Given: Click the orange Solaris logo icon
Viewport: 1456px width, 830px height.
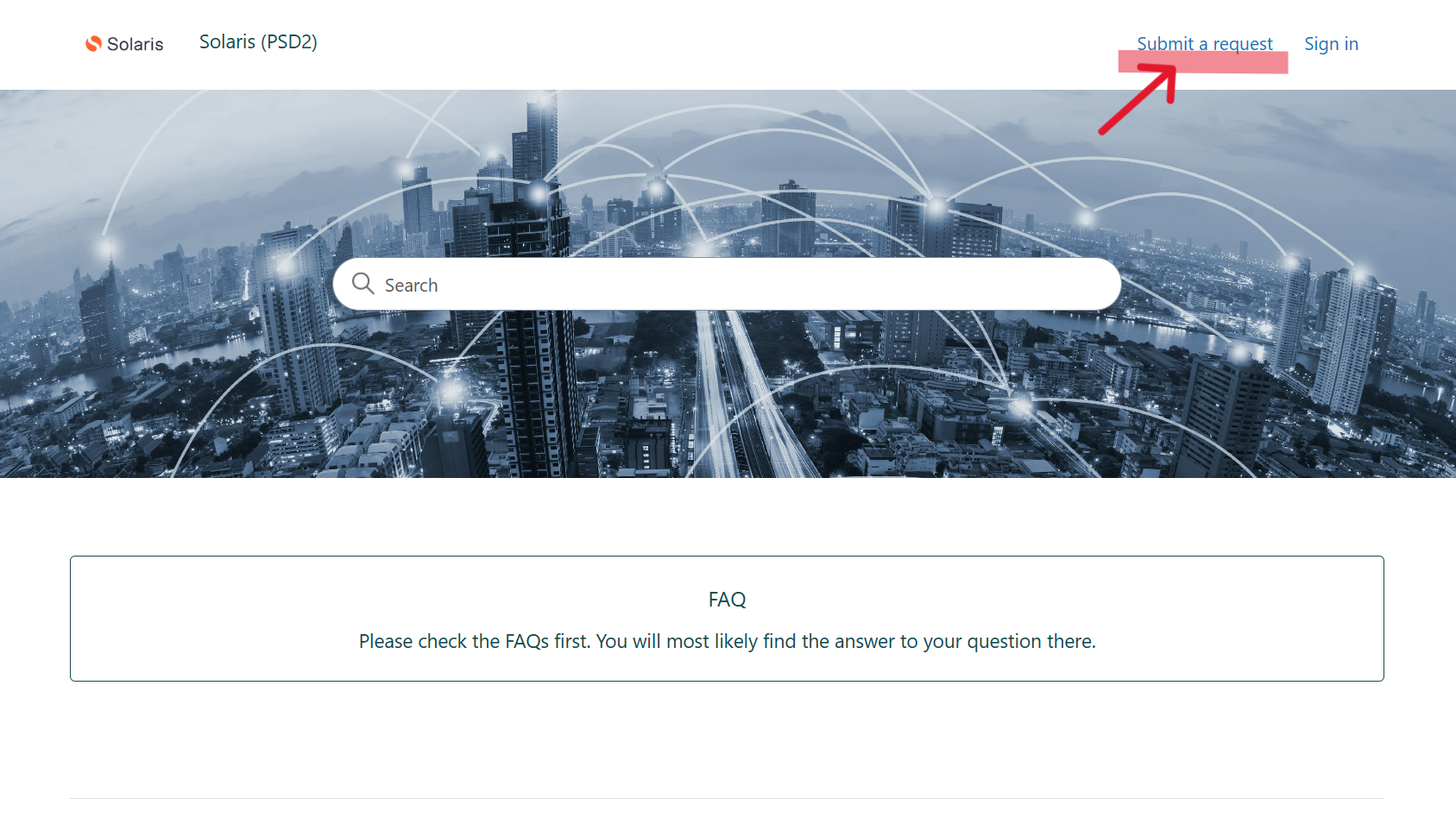Looking at the screenshot, I should (93, 44).
